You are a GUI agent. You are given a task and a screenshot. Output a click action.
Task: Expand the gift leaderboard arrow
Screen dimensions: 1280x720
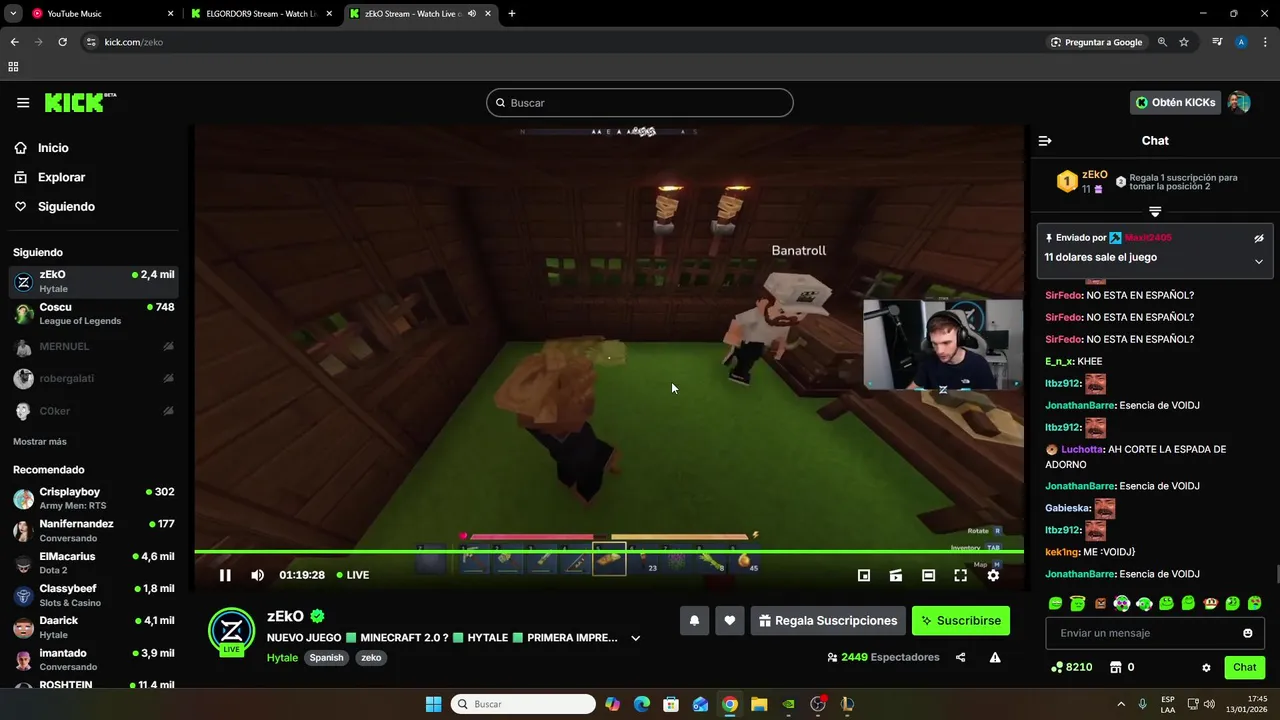pyautogui.click(x=1155, y=212)
